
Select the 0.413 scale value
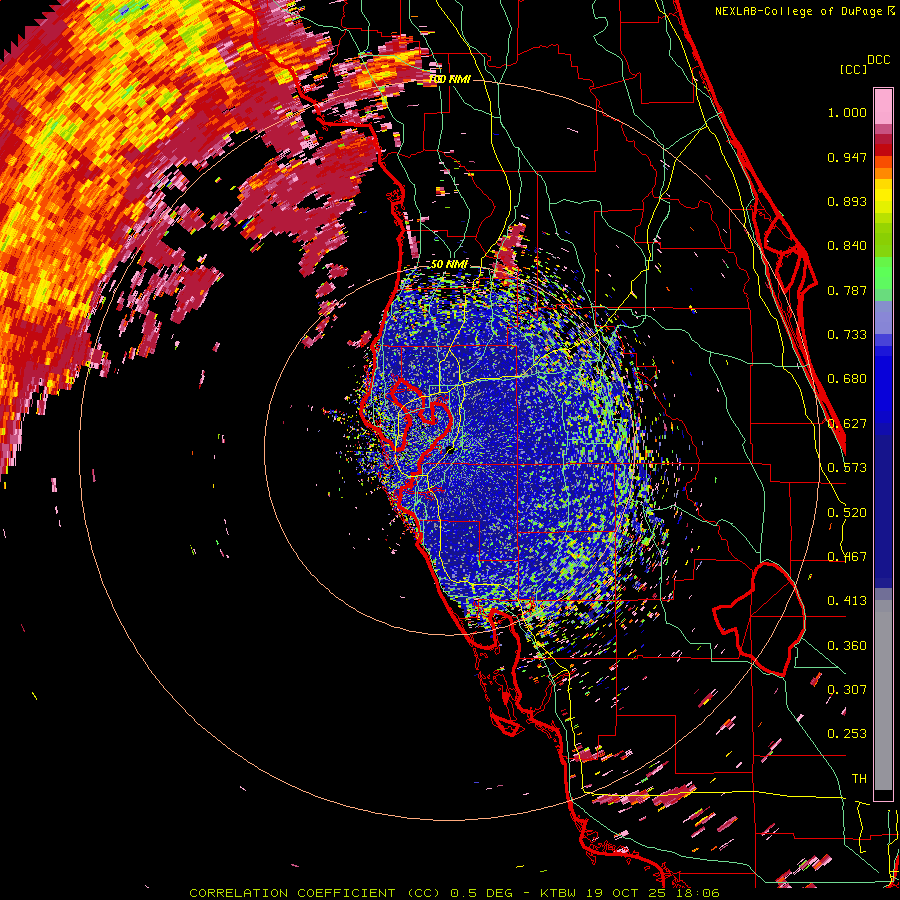pos(847,601)
